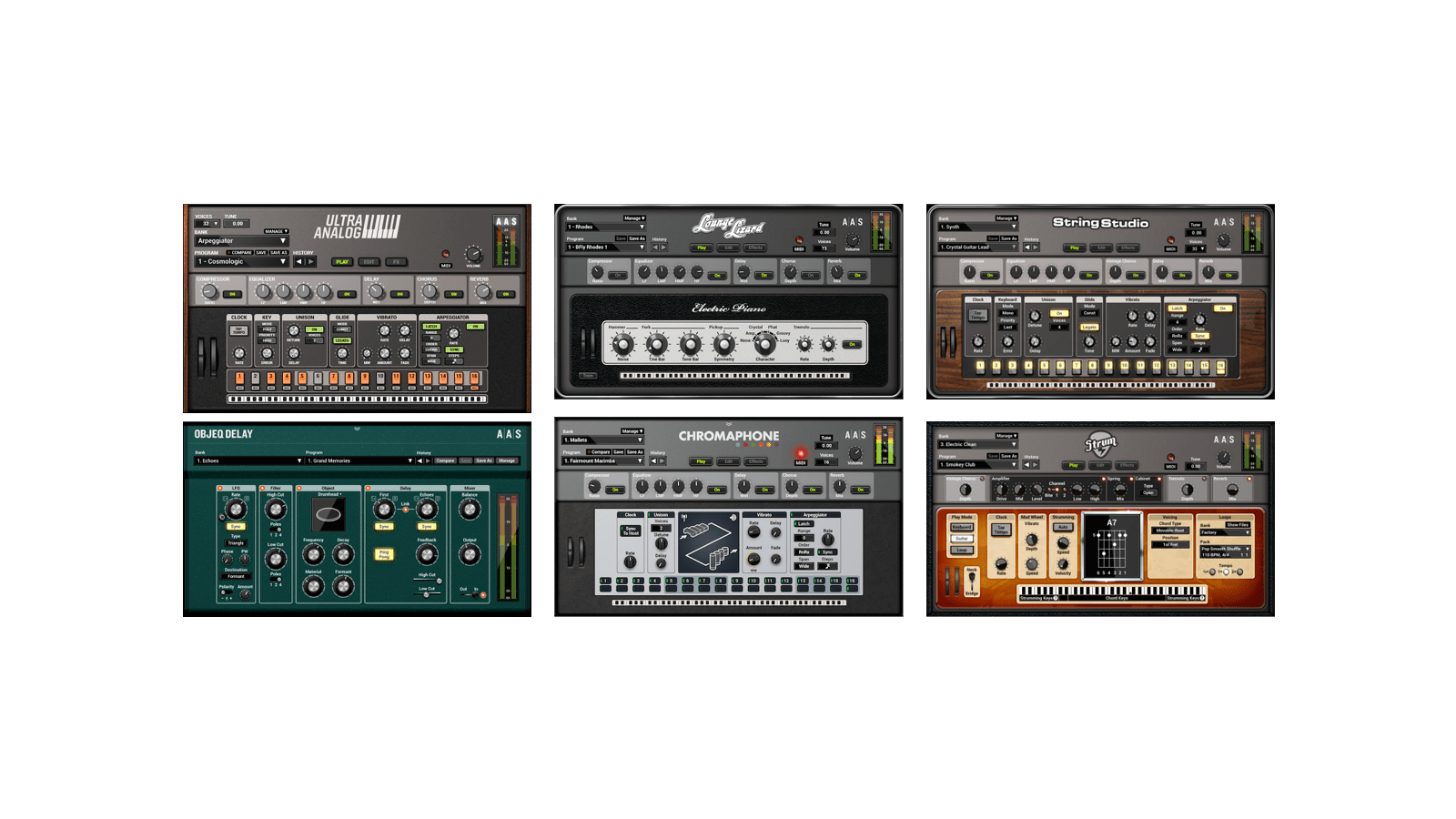Click the String Studio Volume knob
The width and height of the screenshot is (1456, 819).
[1223, 239]
